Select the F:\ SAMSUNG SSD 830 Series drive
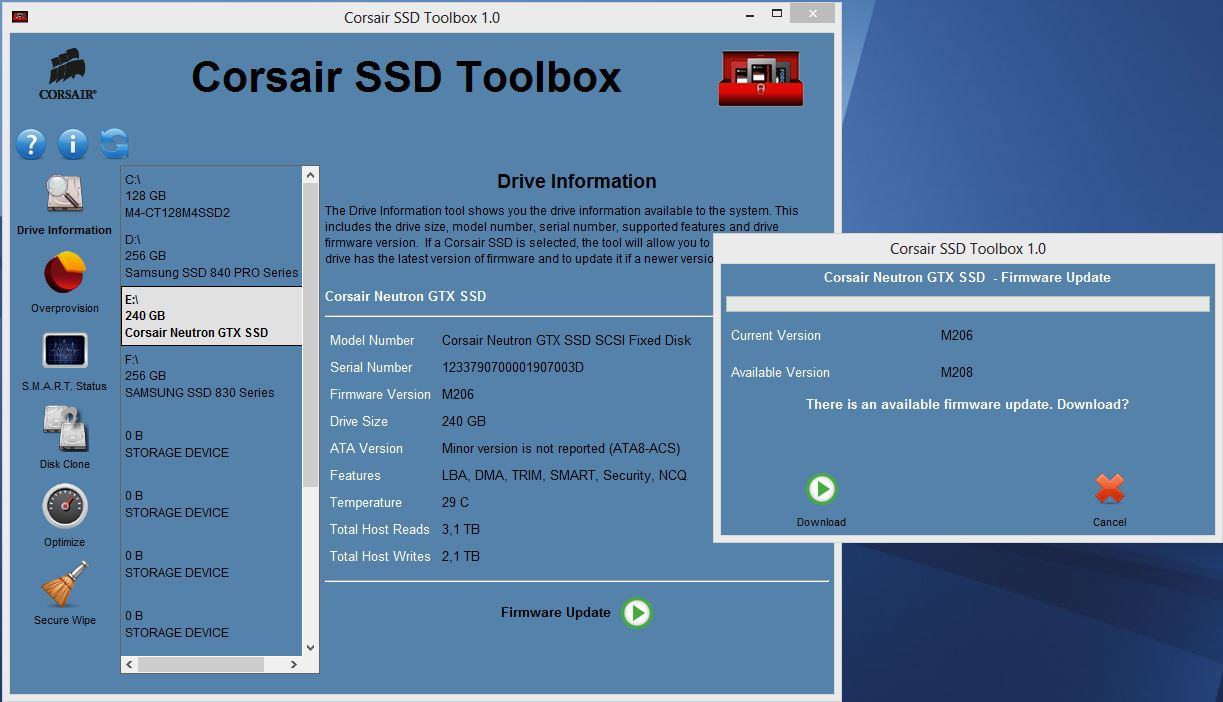 211,376
